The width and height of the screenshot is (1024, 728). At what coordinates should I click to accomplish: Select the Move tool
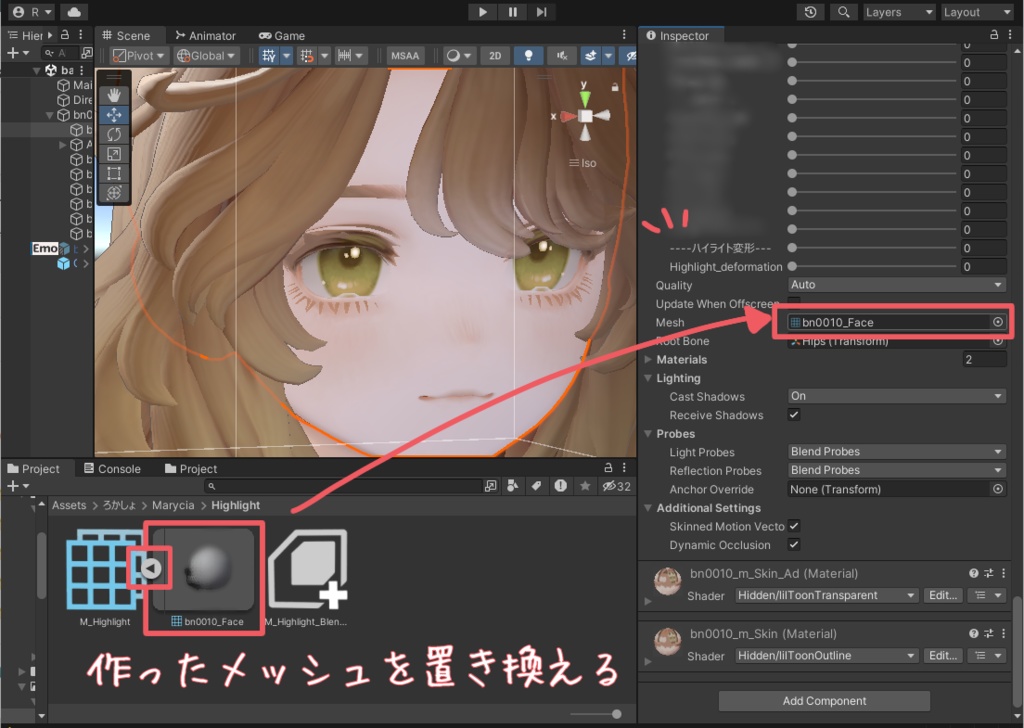(x=115, y=114)
